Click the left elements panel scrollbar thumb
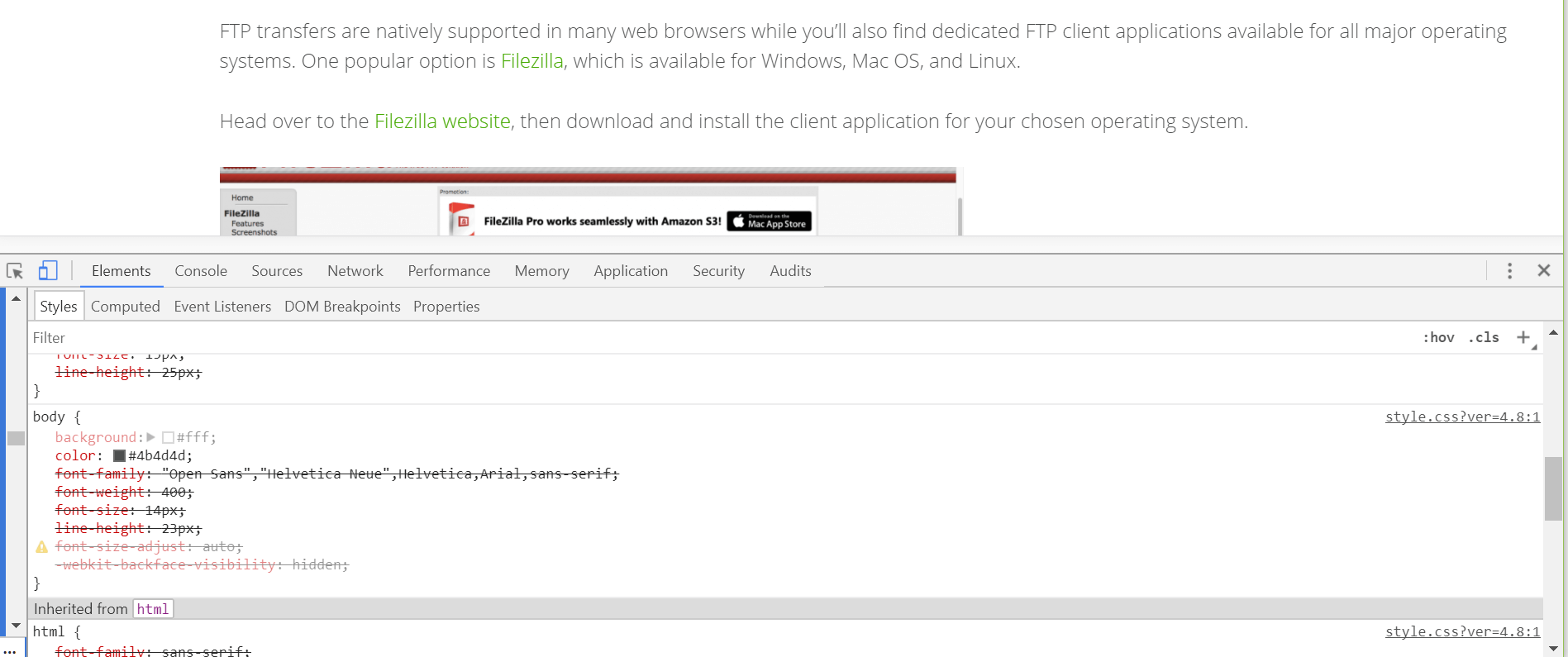1568x657 pixels. (x=16, y=438)
